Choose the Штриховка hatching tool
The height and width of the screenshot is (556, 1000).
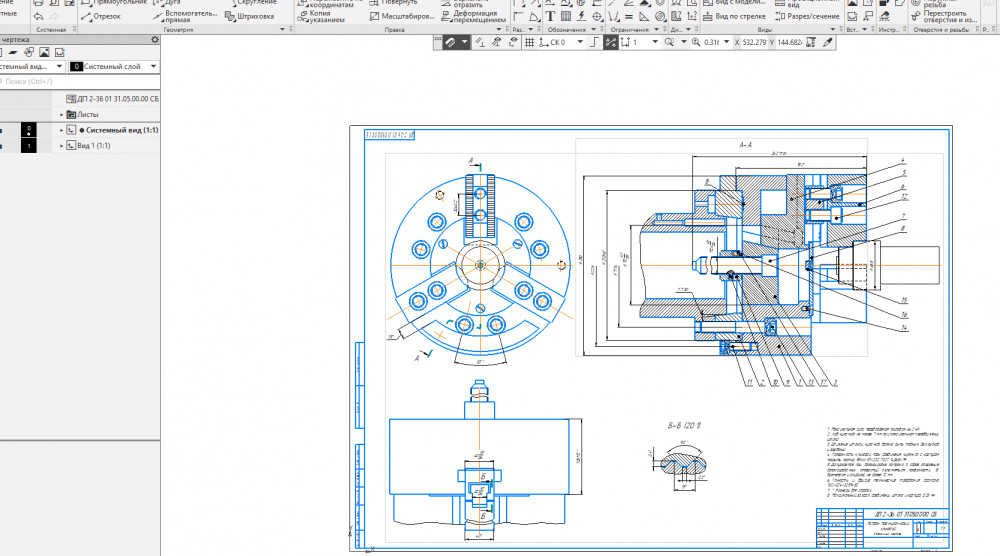pos(251,16)
